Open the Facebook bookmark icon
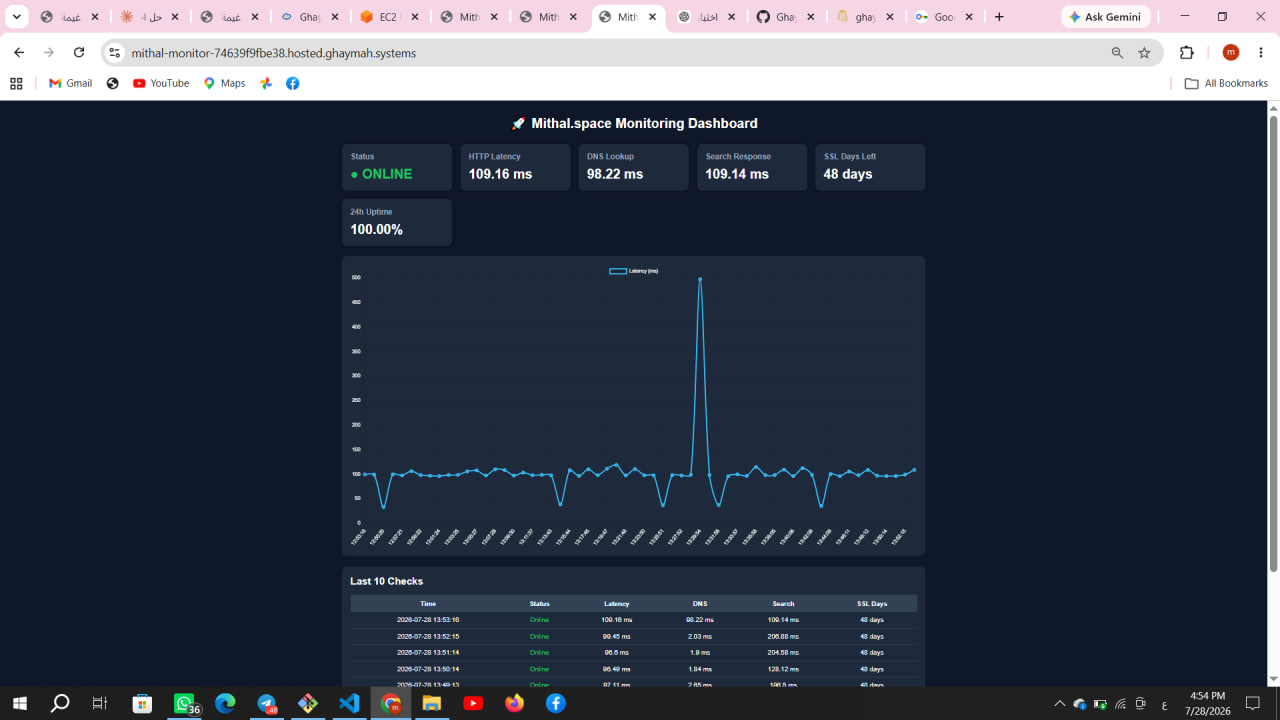The width and height of the screenshot is (1280, 720). pos(292,84)
